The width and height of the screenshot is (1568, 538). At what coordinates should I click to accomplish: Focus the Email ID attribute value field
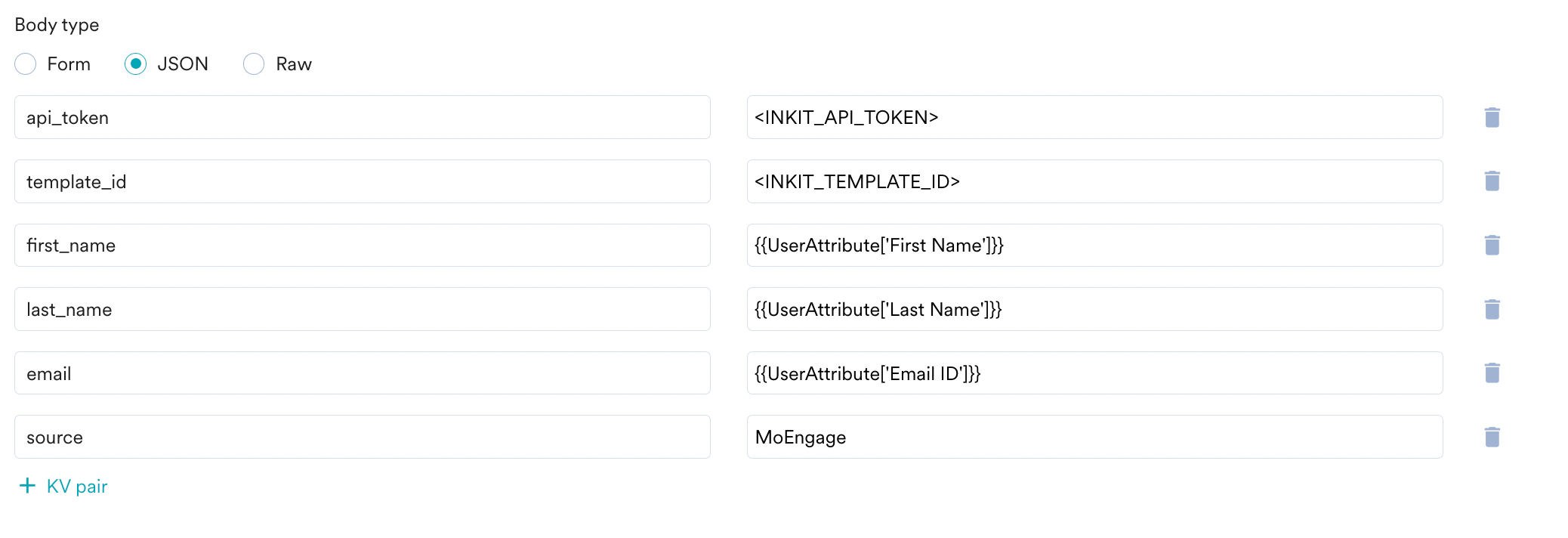1095,373
